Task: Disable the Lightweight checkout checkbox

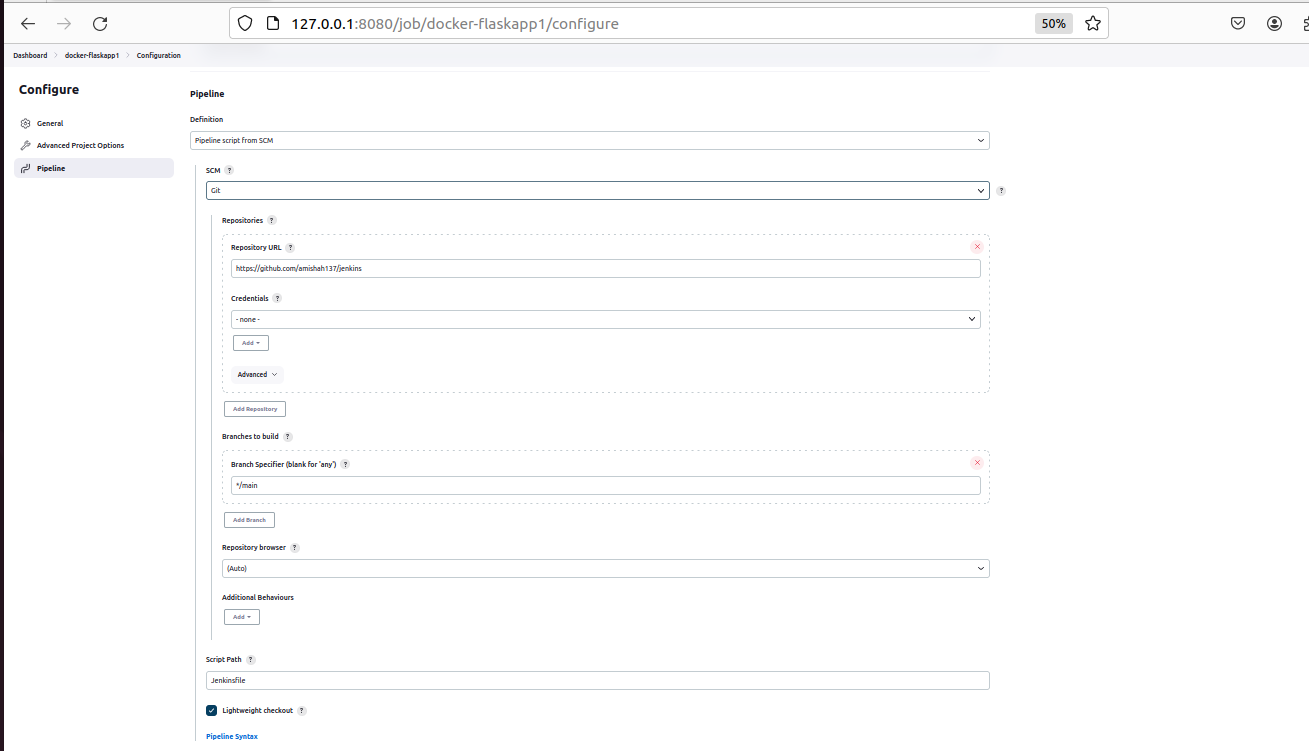Action: (211, 710)
